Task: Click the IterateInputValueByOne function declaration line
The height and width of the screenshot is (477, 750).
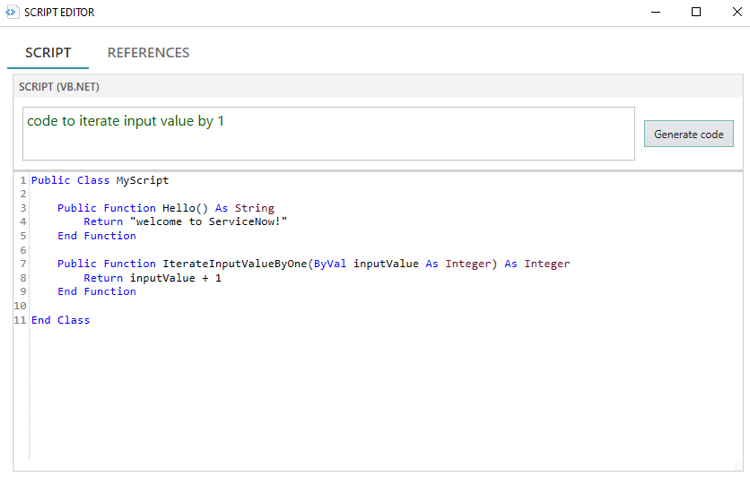Action: pos(313,264)
